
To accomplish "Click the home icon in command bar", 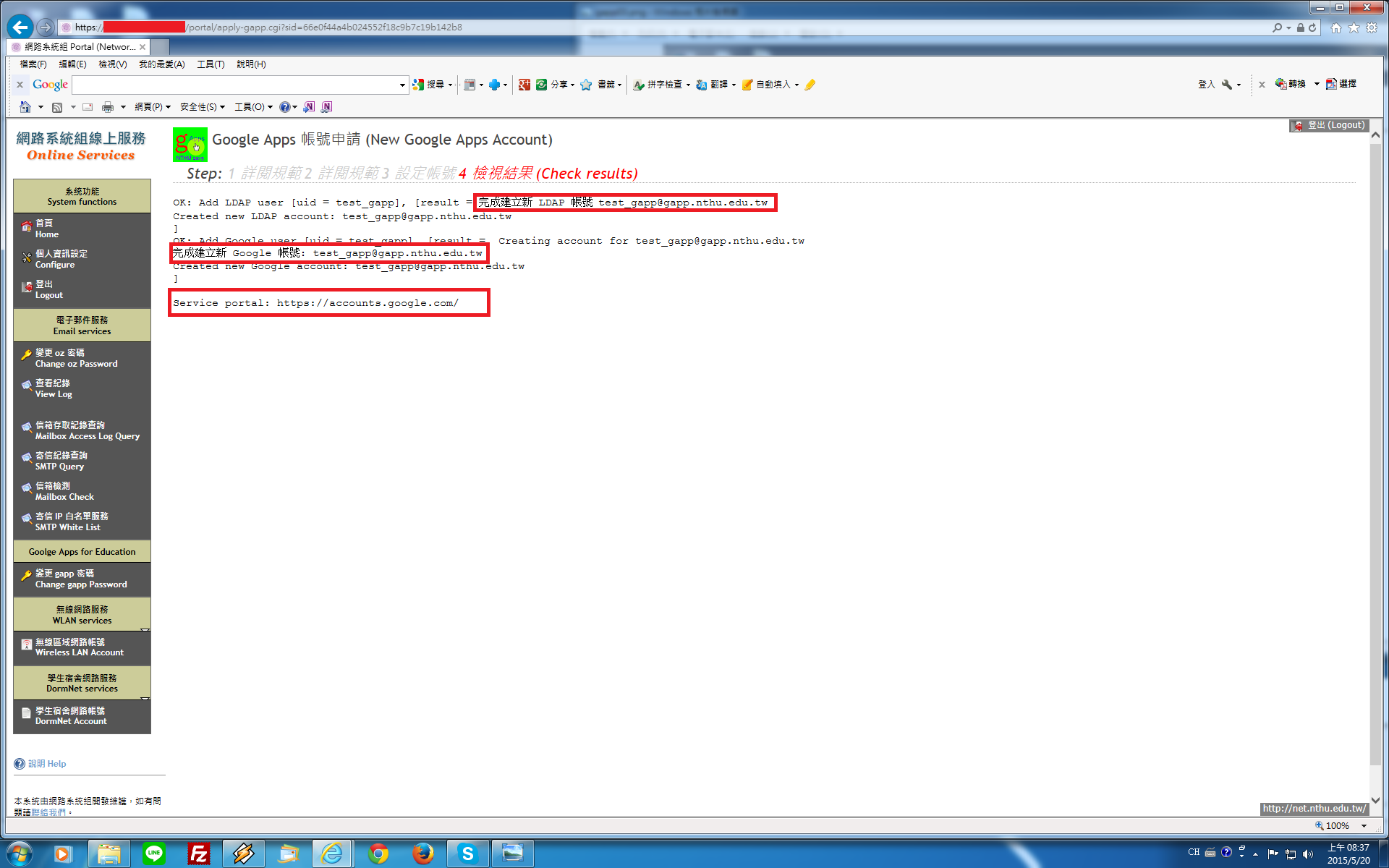I will coord(25,107).
